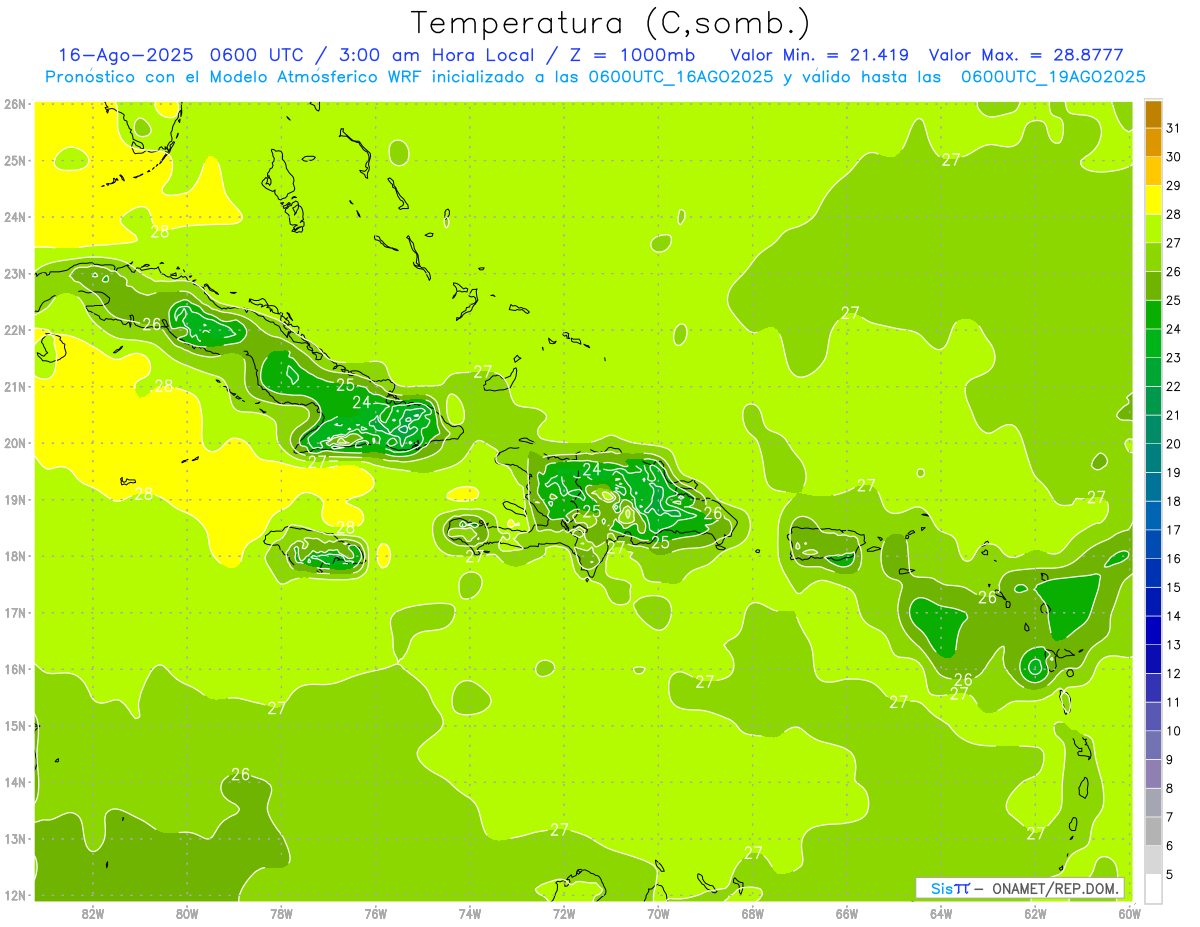Screen dimensions: 1200x927
Task: Click the longitude label '76W'
Action: tap(375, 913)
